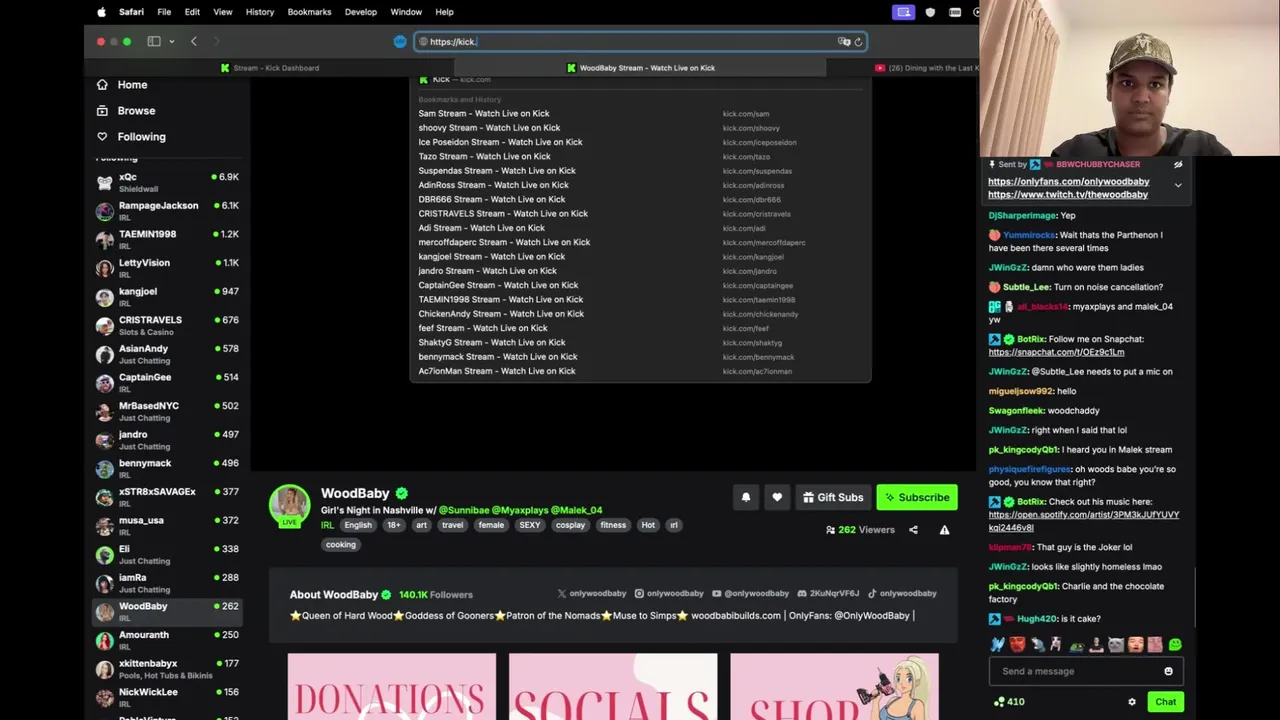Screen dimensions: 1280x720
Task: Open the Apple menu
Action: coord(101,12)
